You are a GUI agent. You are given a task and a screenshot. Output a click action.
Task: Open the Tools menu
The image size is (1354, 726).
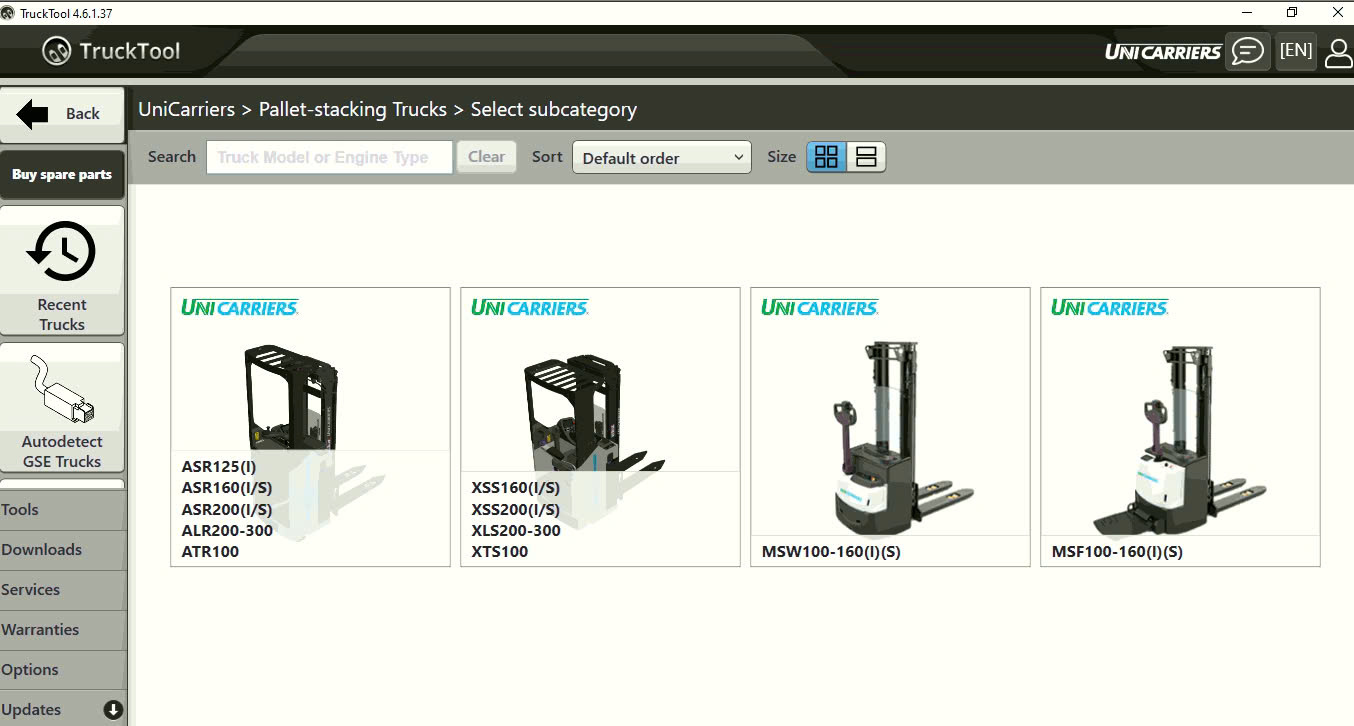click(x=63, y=510)
